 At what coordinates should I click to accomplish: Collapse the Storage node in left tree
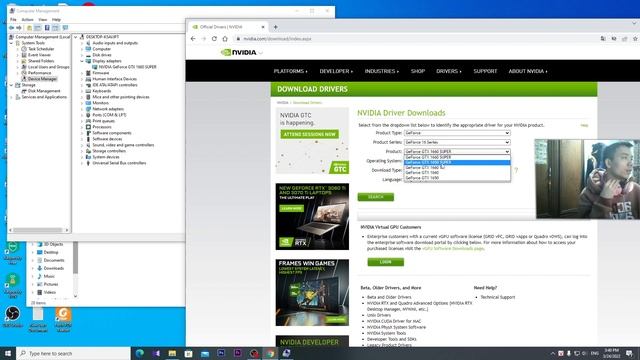11,85
